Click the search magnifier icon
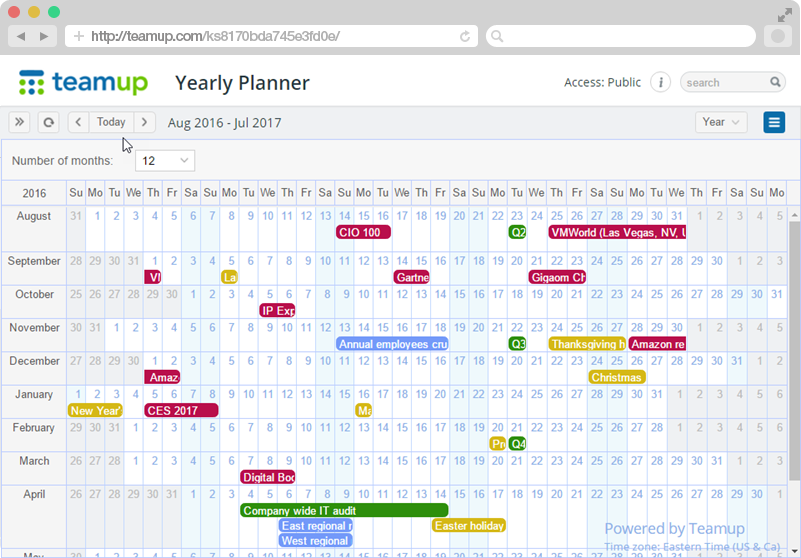 tap(775, 82)
